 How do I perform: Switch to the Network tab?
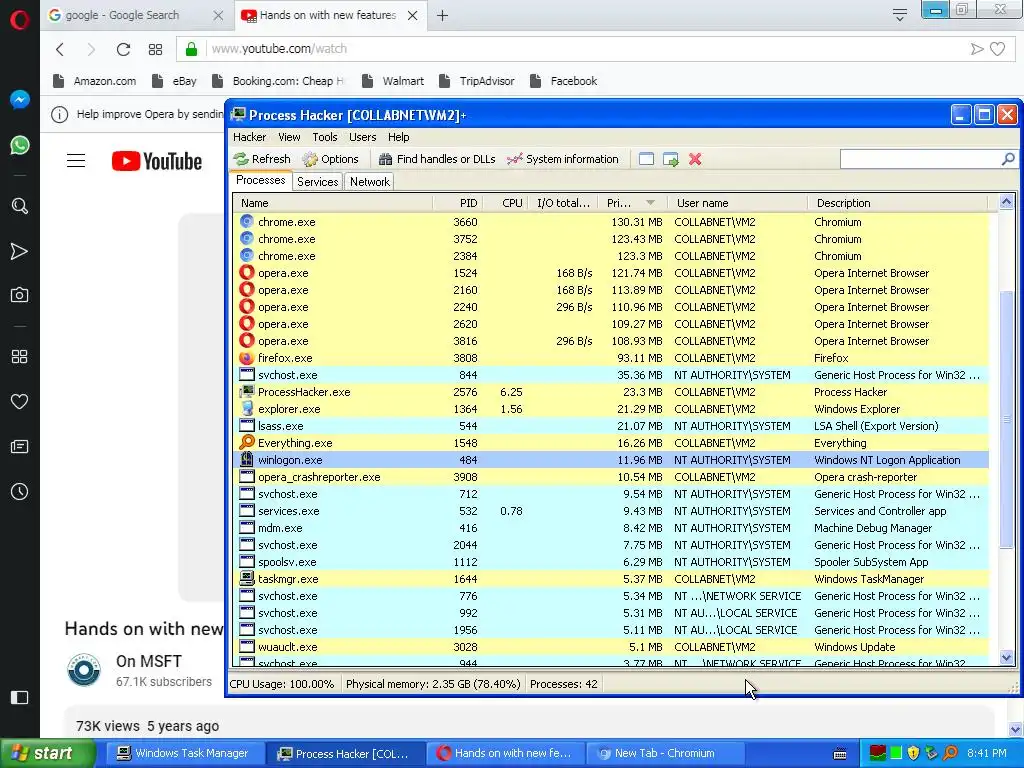[x=370, y=182]
